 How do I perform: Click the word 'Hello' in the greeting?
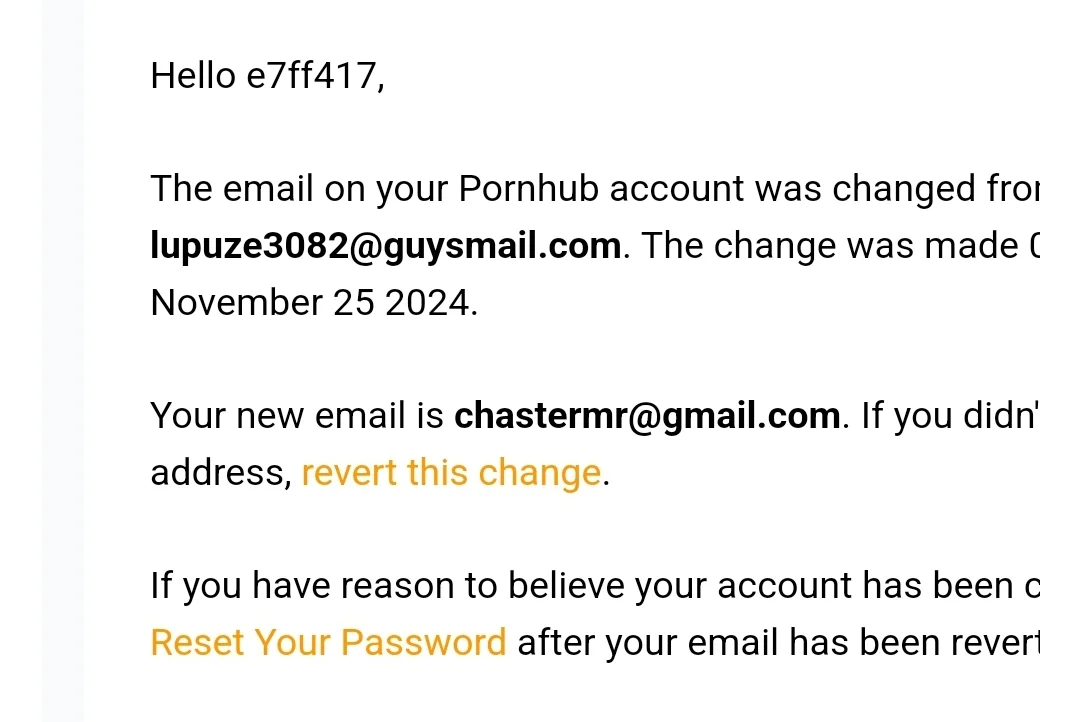pos(193,76)
